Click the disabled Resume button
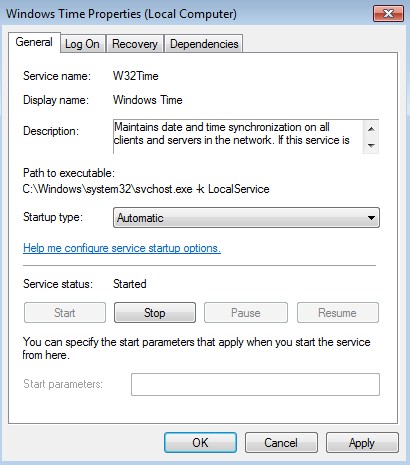The image size is (410, 465). [x=338, y=313]
